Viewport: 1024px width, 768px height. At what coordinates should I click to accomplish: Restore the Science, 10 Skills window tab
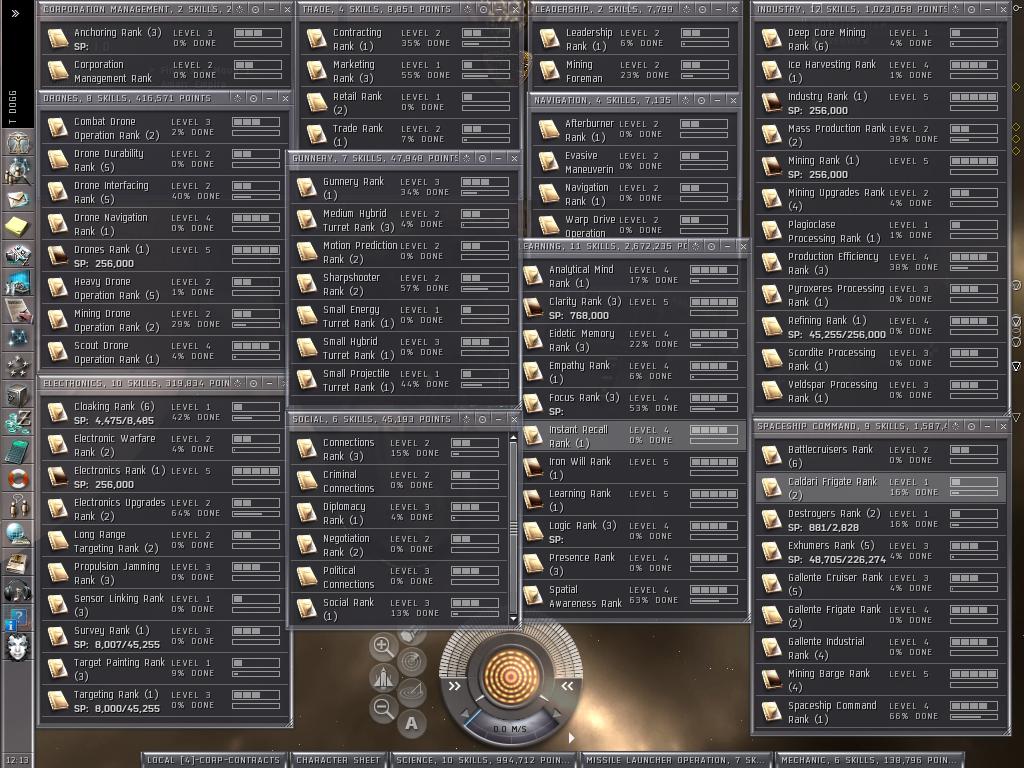click(x=483, y=760)
